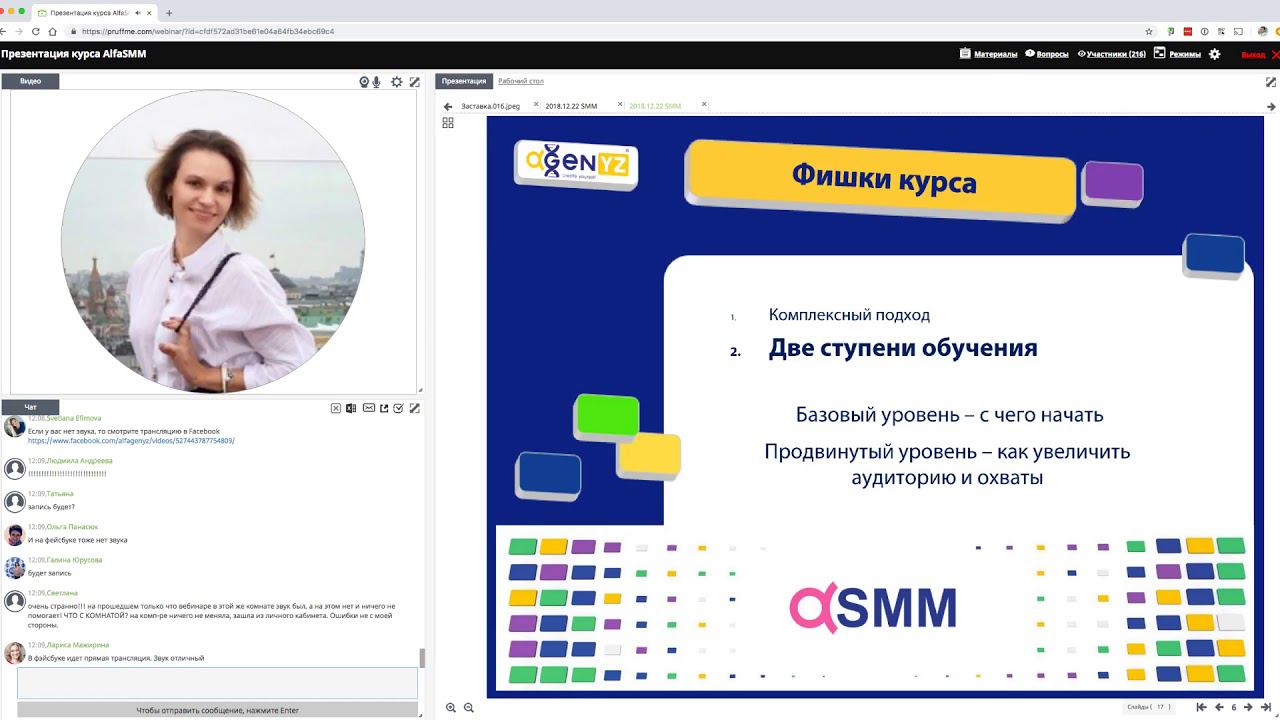Click the Видео panel header
1280x720 pixels.
tap(30, 81)
